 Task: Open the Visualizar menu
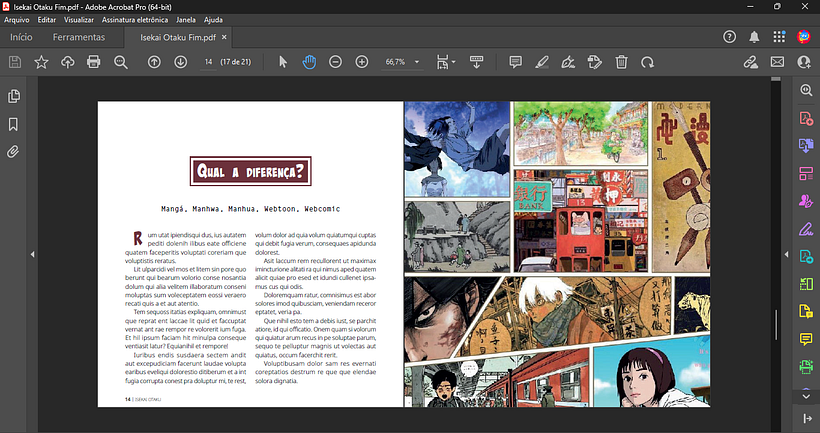[x=79, y=20]
